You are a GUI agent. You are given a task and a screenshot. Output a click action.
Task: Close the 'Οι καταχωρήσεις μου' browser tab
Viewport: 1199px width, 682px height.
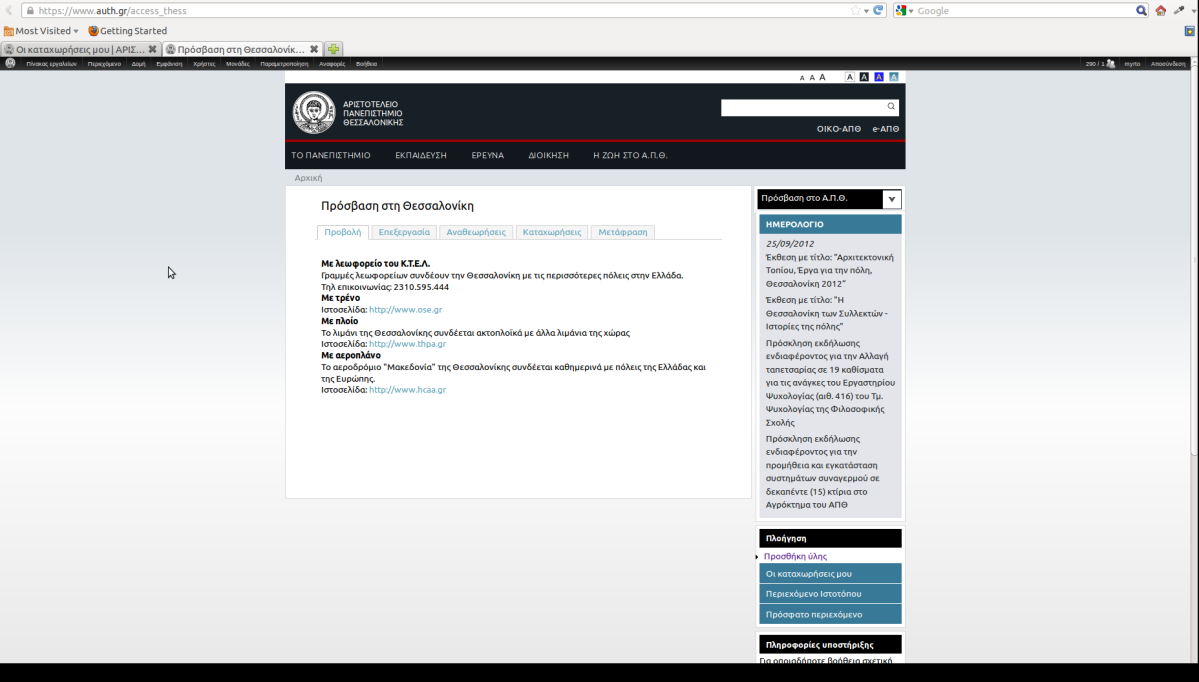click(x=152, y=49)
